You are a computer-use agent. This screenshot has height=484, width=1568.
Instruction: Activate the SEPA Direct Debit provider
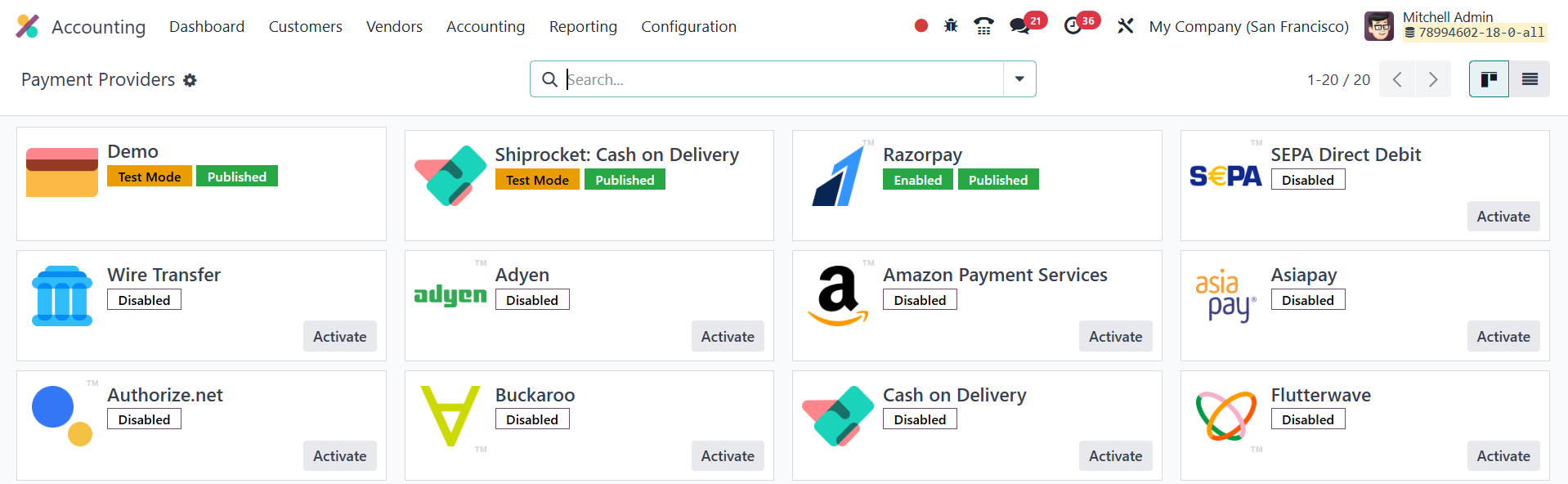(x=1503, y=217)
